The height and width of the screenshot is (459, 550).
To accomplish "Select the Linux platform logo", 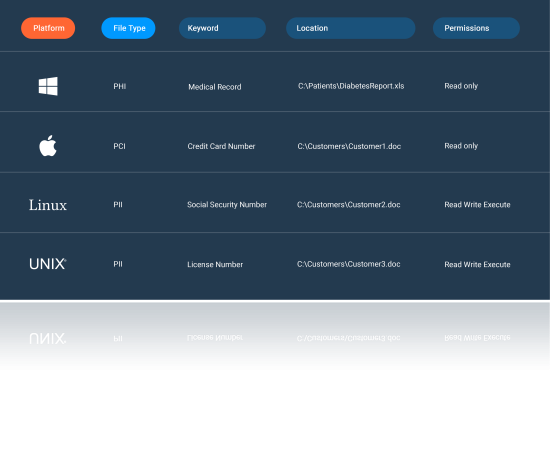I will 48,205.
